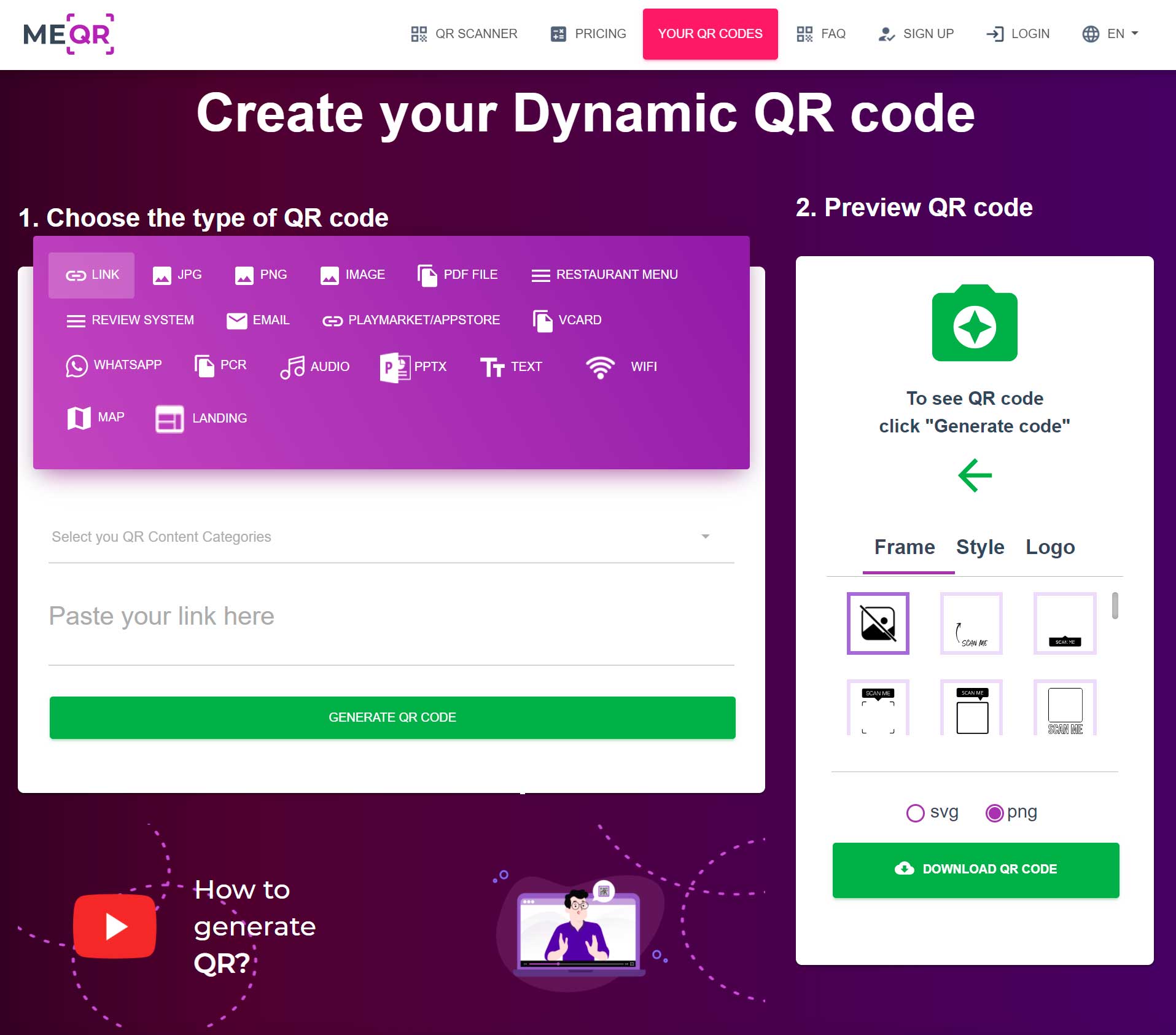
Task: Choose the Landing page QR type
Action: pyautogui.click(x=201, y=418)
